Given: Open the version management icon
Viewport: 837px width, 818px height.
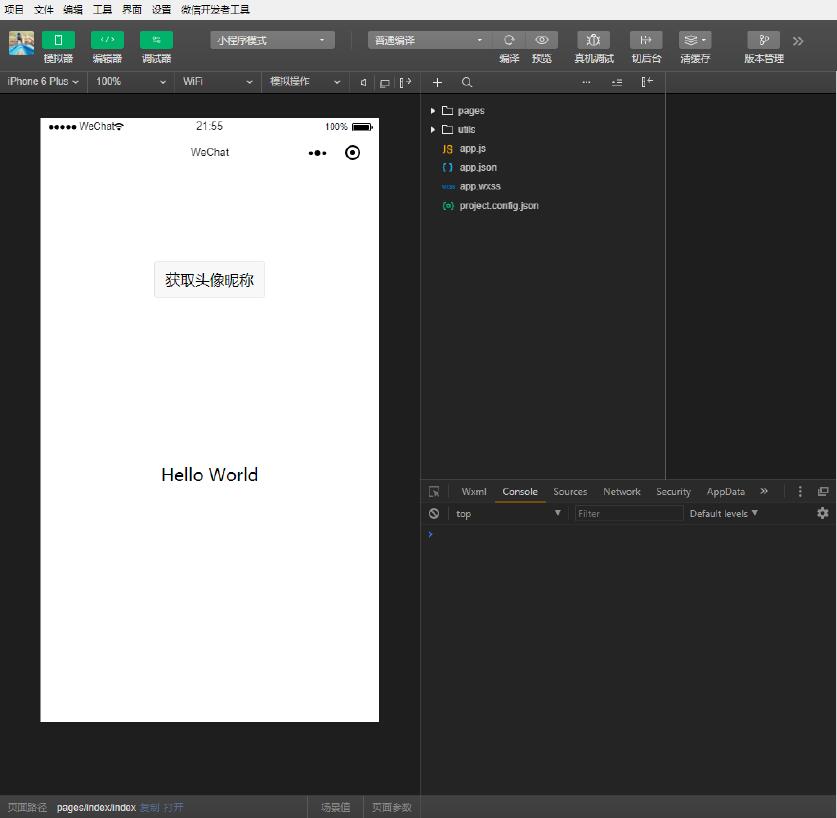Looking at the screenshot, I should (764, 40).
